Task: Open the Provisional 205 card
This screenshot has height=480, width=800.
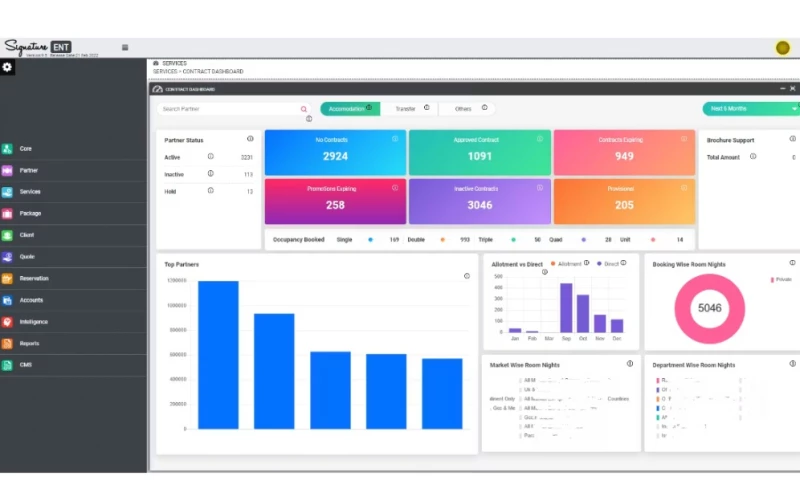Action: coord(624,201)
